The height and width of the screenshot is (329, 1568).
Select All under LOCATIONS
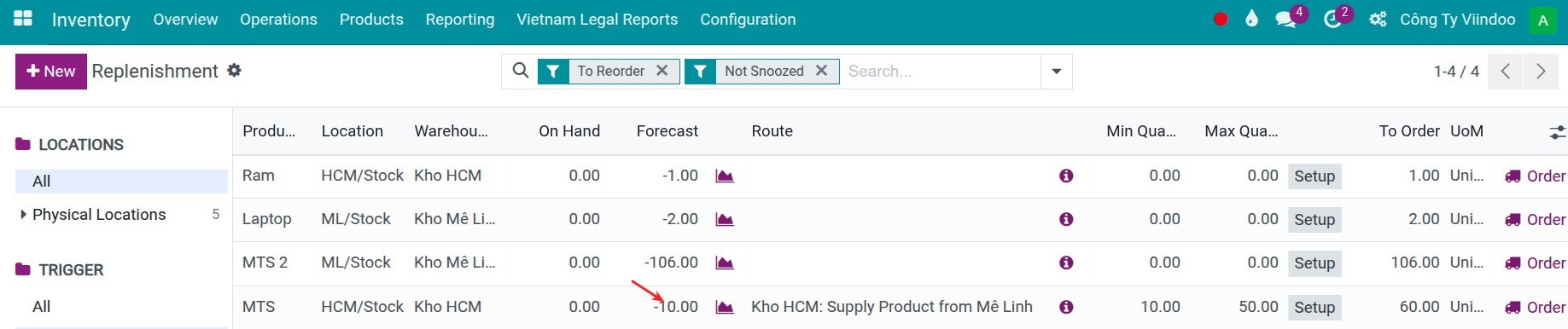pos(121,181)
